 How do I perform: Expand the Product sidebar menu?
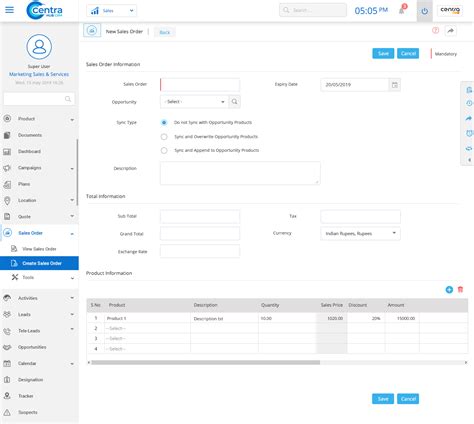[72, 119]
